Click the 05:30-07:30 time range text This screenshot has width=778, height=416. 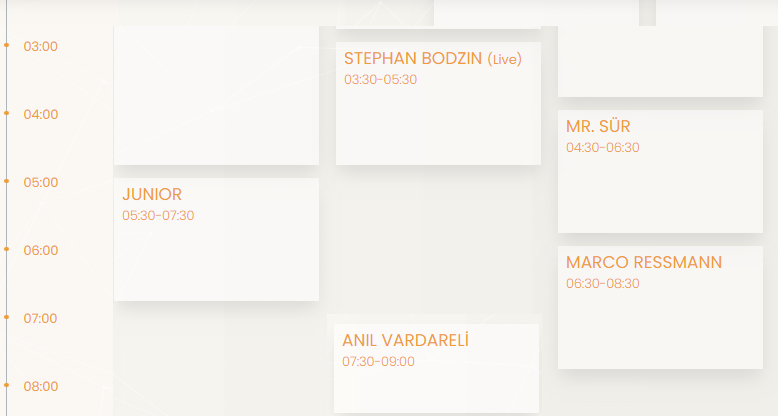tap(158, 215)
